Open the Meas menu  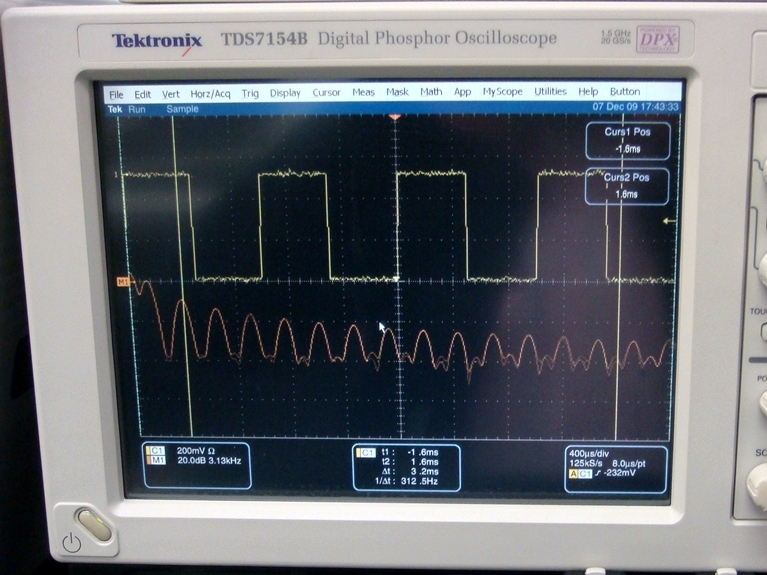point(363,92)
